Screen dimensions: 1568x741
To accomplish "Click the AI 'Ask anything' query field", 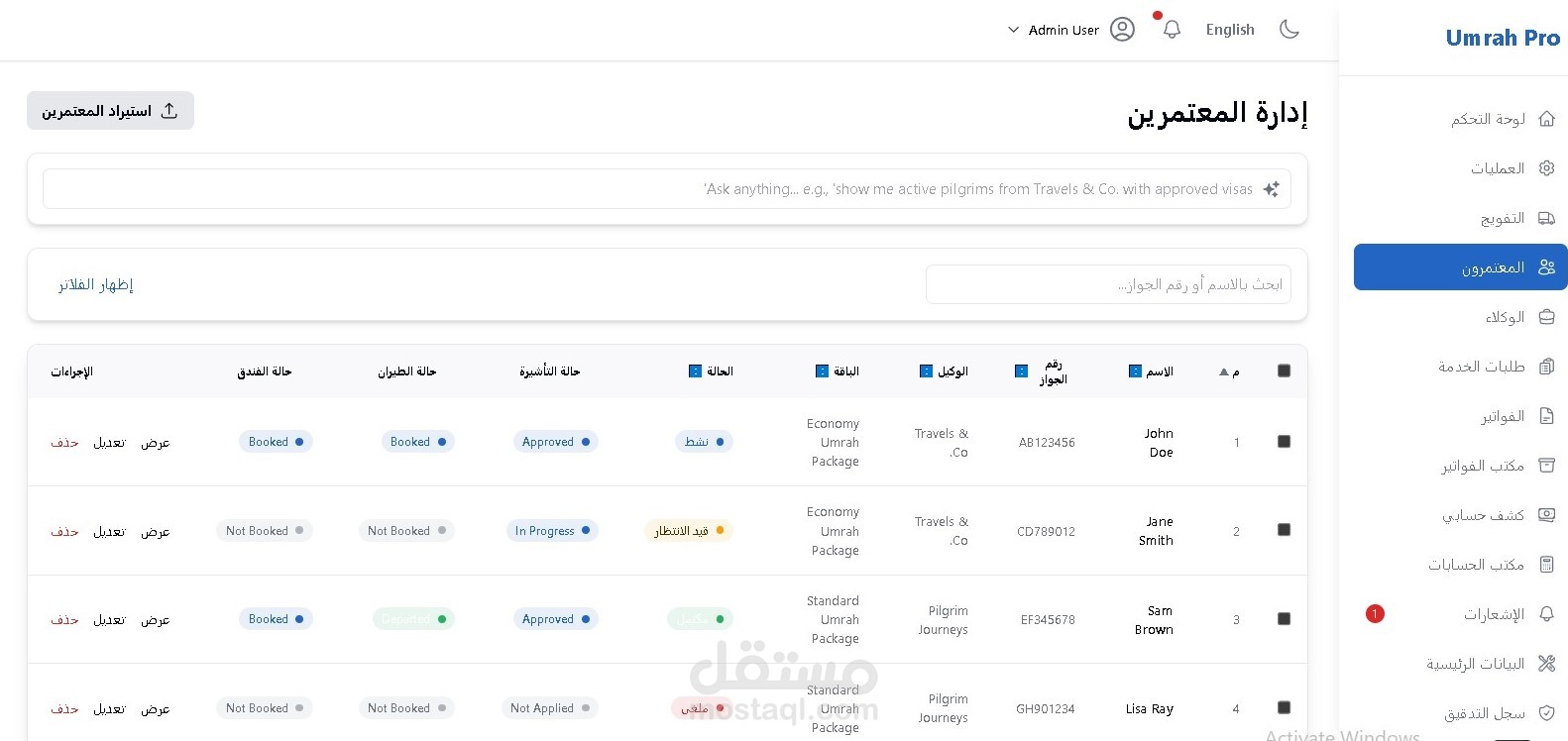I will (667, 189).
